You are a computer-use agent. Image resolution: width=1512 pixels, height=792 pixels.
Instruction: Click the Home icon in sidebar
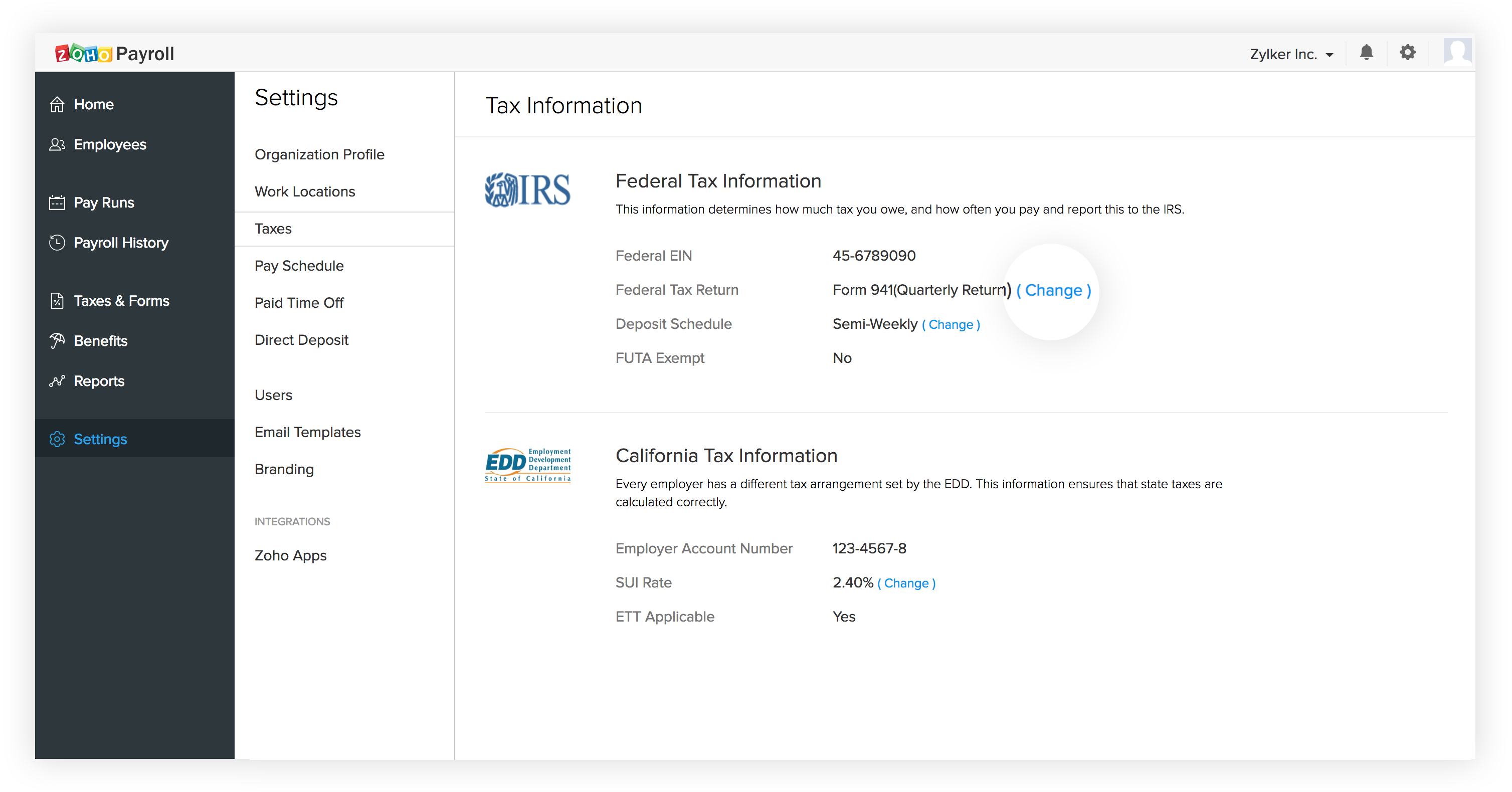pos(58,104)
